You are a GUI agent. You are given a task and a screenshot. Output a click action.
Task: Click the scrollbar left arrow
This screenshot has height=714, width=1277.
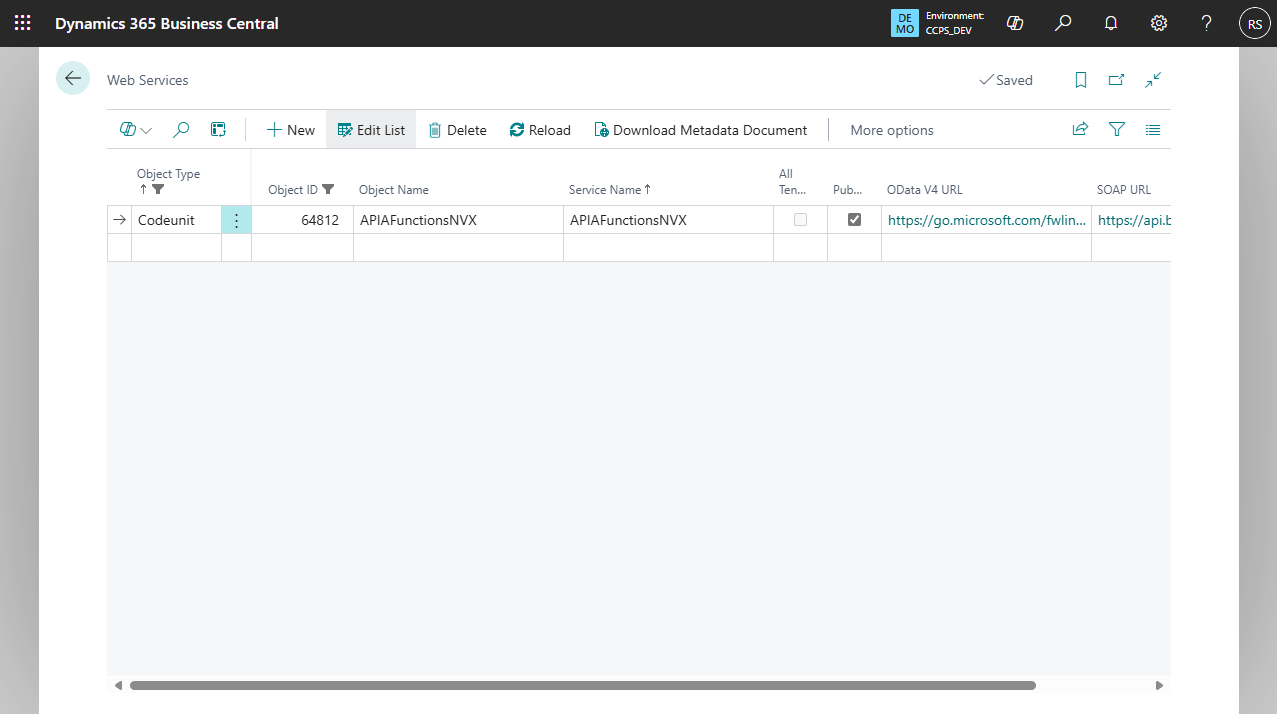click(118, 685)
